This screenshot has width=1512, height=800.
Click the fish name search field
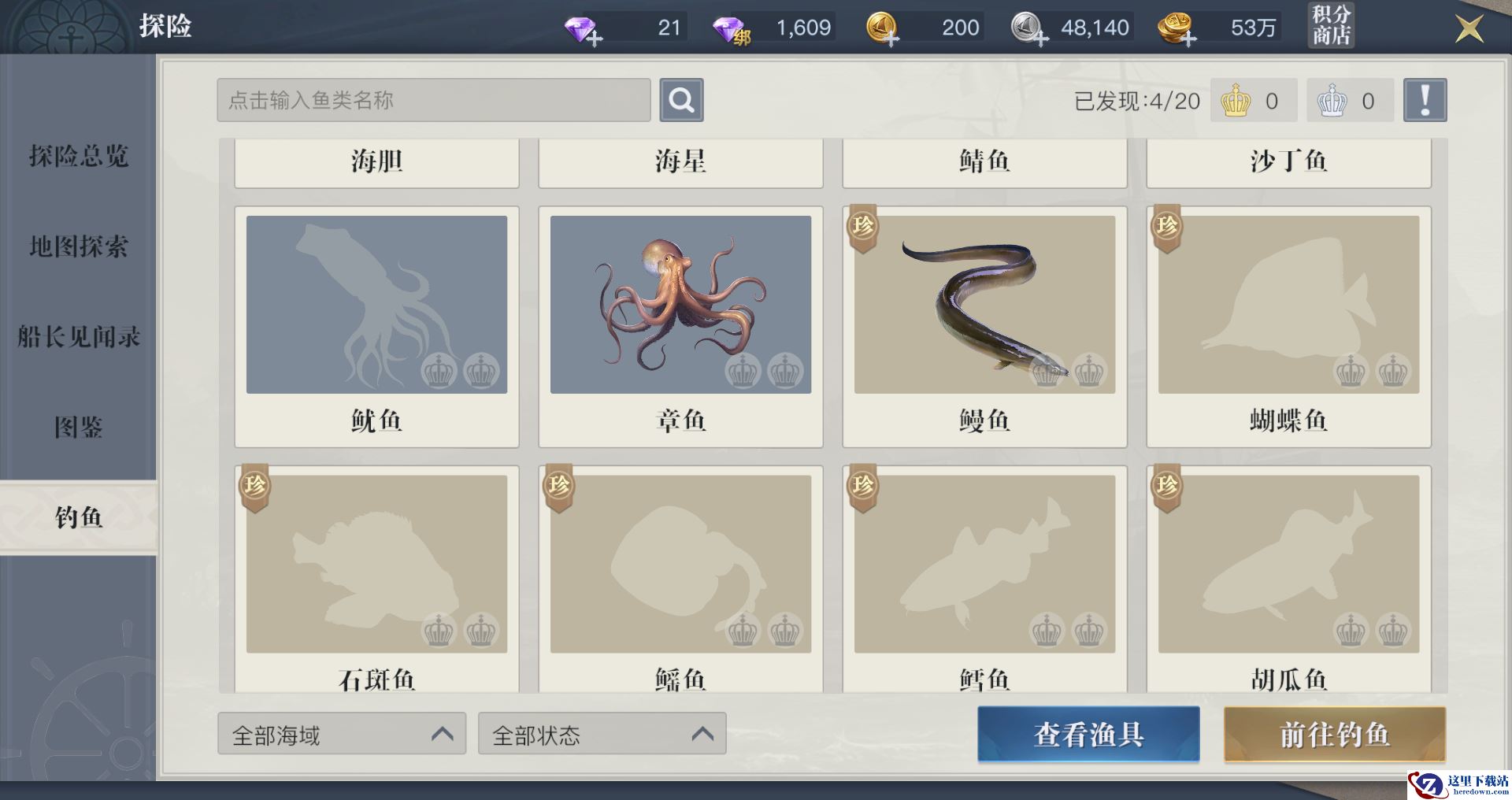point(434,100)
